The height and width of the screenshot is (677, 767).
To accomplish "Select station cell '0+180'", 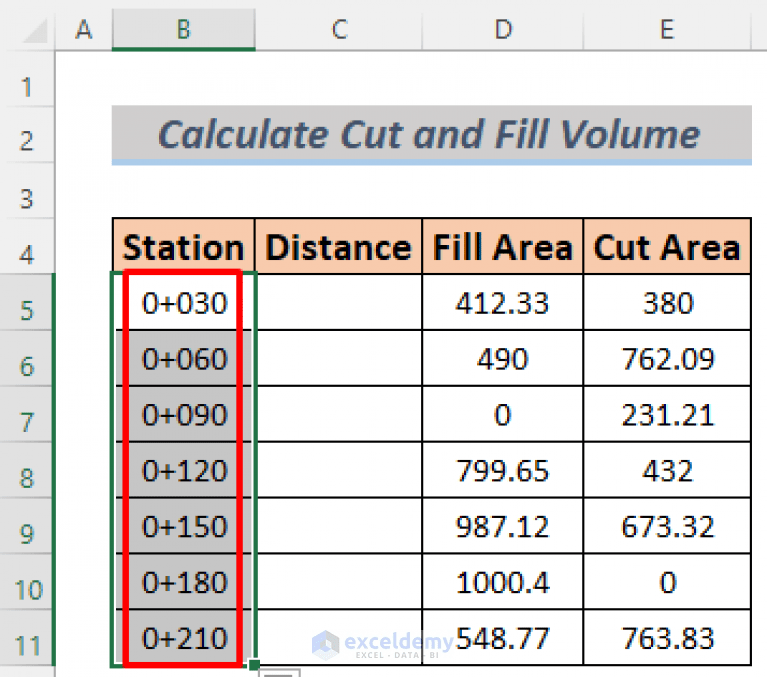I will 183,582.
